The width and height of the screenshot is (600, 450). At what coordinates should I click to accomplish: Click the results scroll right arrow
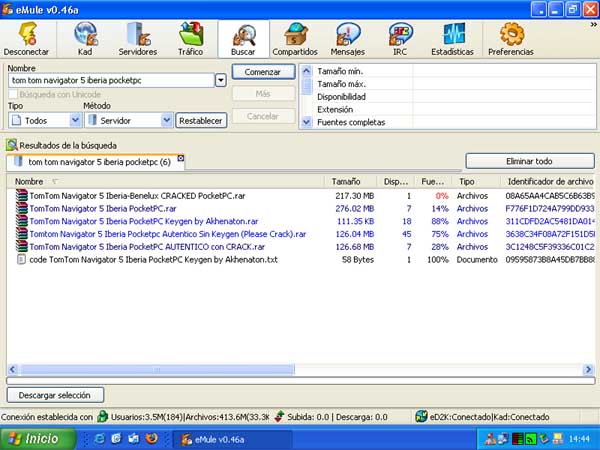588,369
